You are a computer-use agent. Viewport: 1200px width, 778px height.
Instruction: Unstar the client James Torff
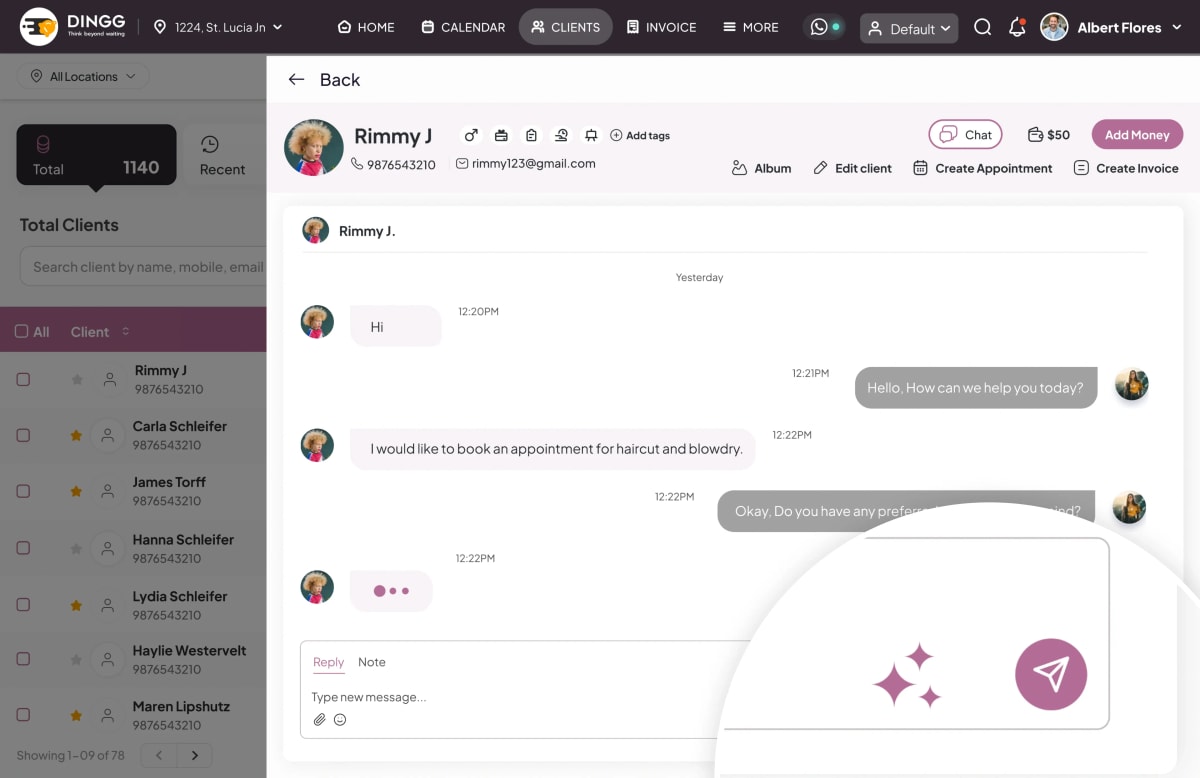(77, 492)
